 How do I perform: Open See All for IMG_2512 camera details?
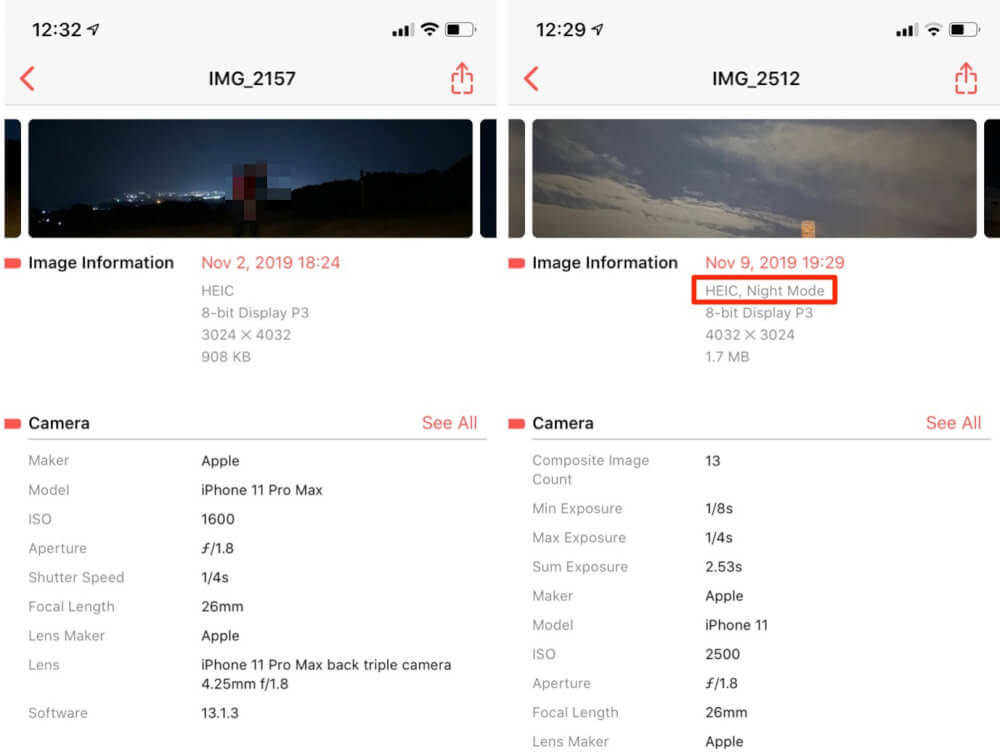pos(953,423)
